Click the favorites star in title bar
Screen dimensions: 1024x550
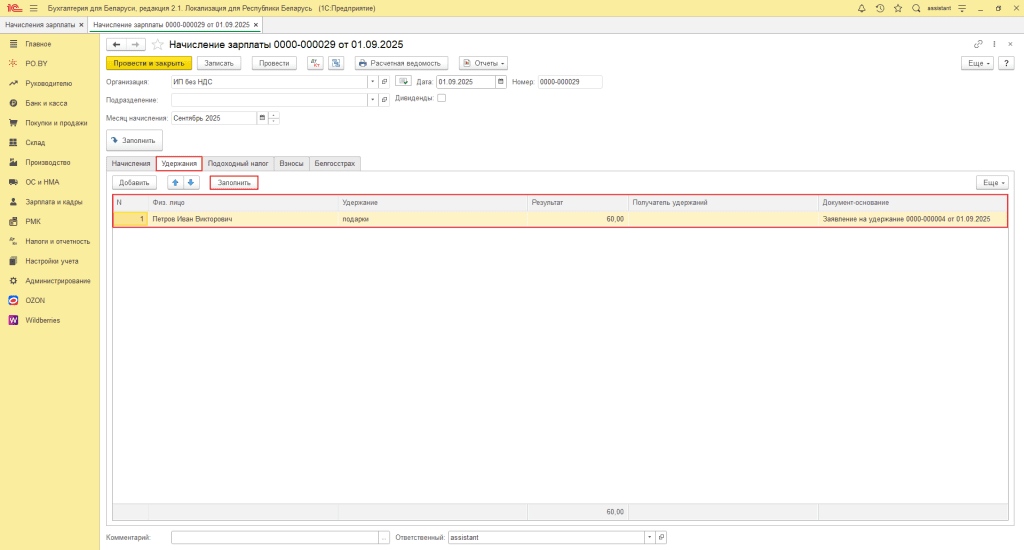[897, 8]
